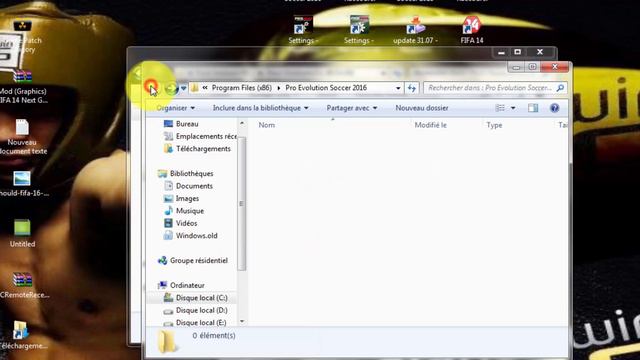Click navigation pane scrollbar down arrow

point(242,321)
